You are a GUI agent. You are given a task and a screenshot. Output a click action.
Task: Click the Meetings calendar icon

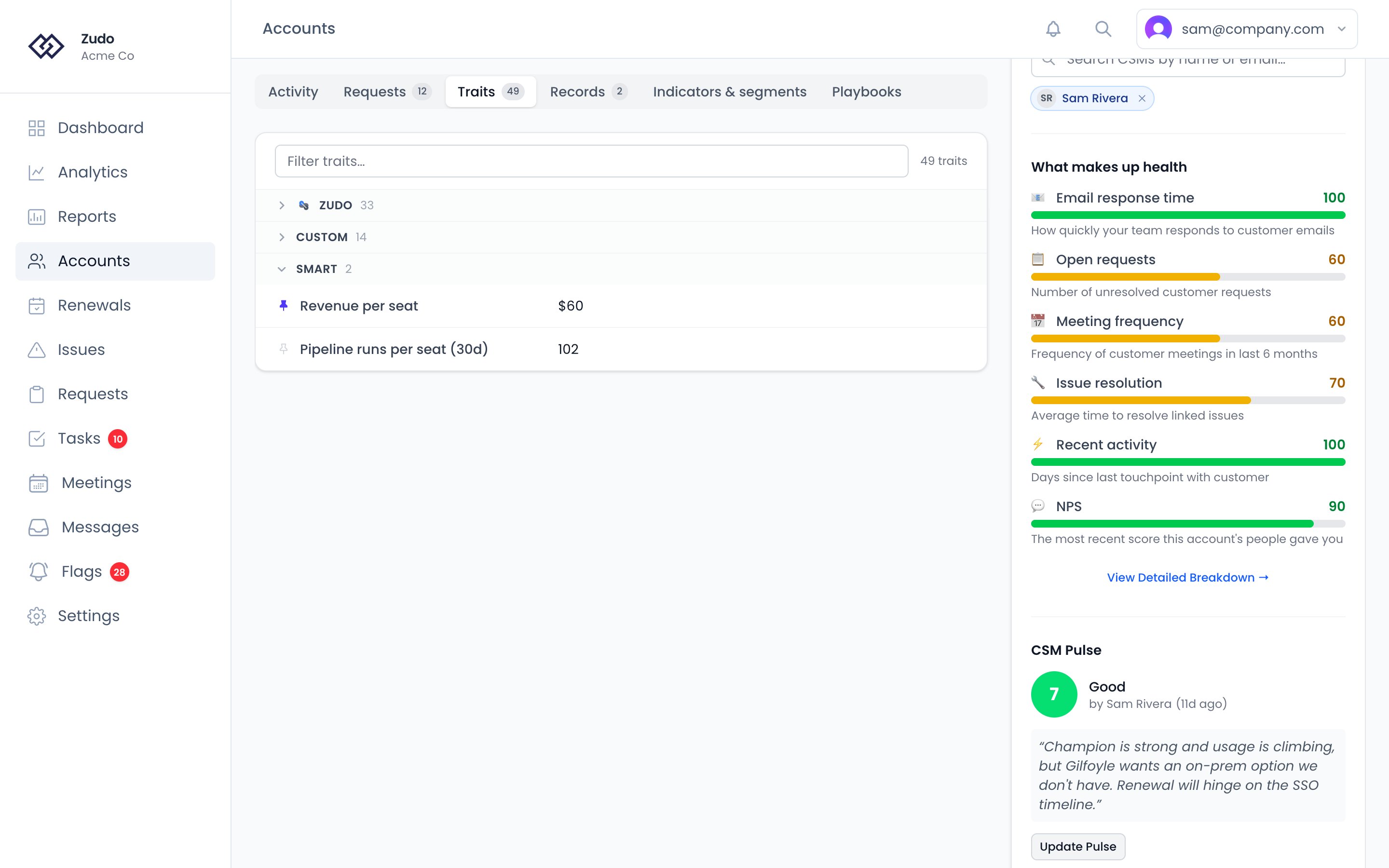point(39,483)
